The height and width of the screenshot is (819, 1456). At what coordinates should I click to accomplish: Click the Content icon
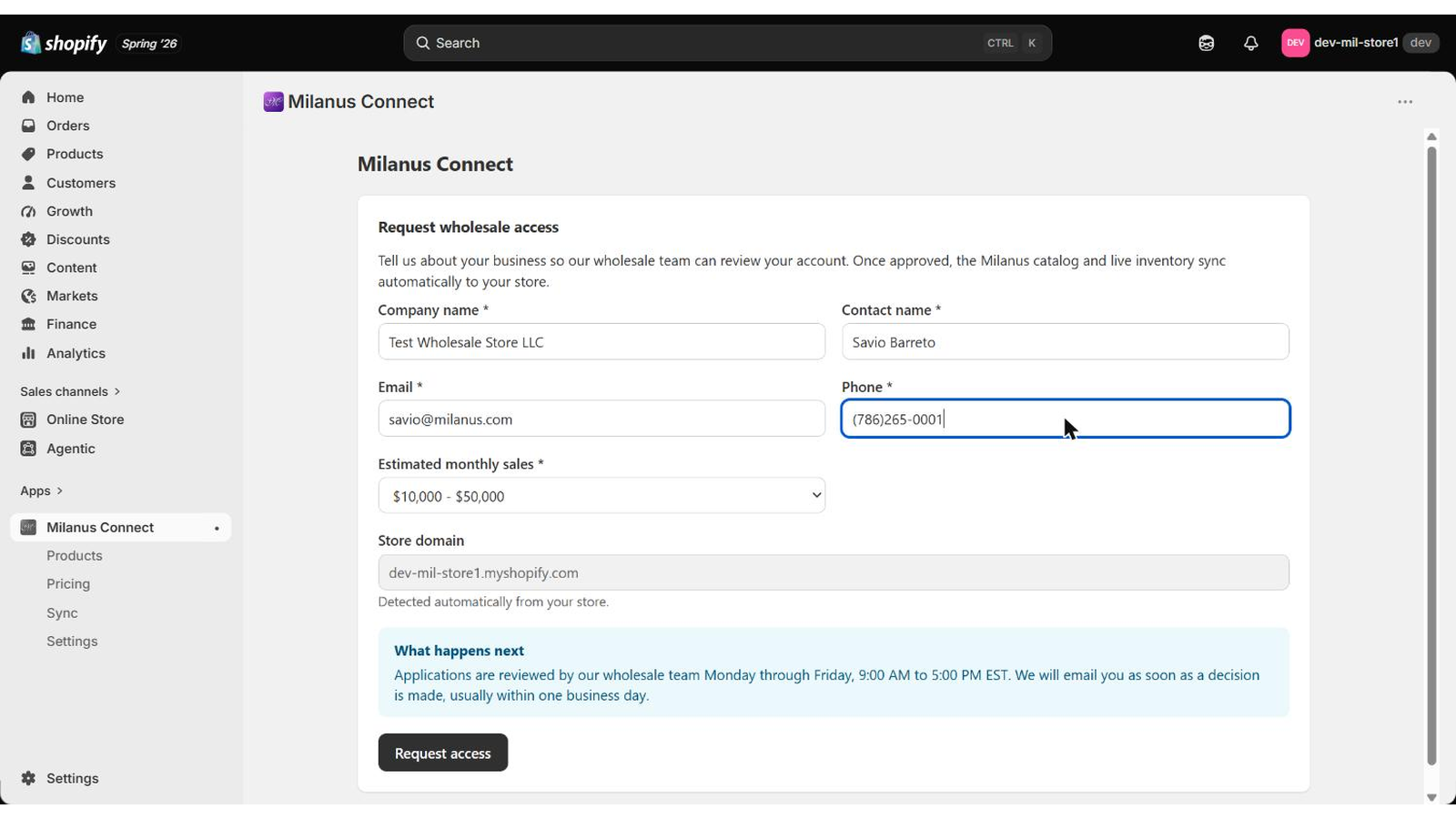28,268
